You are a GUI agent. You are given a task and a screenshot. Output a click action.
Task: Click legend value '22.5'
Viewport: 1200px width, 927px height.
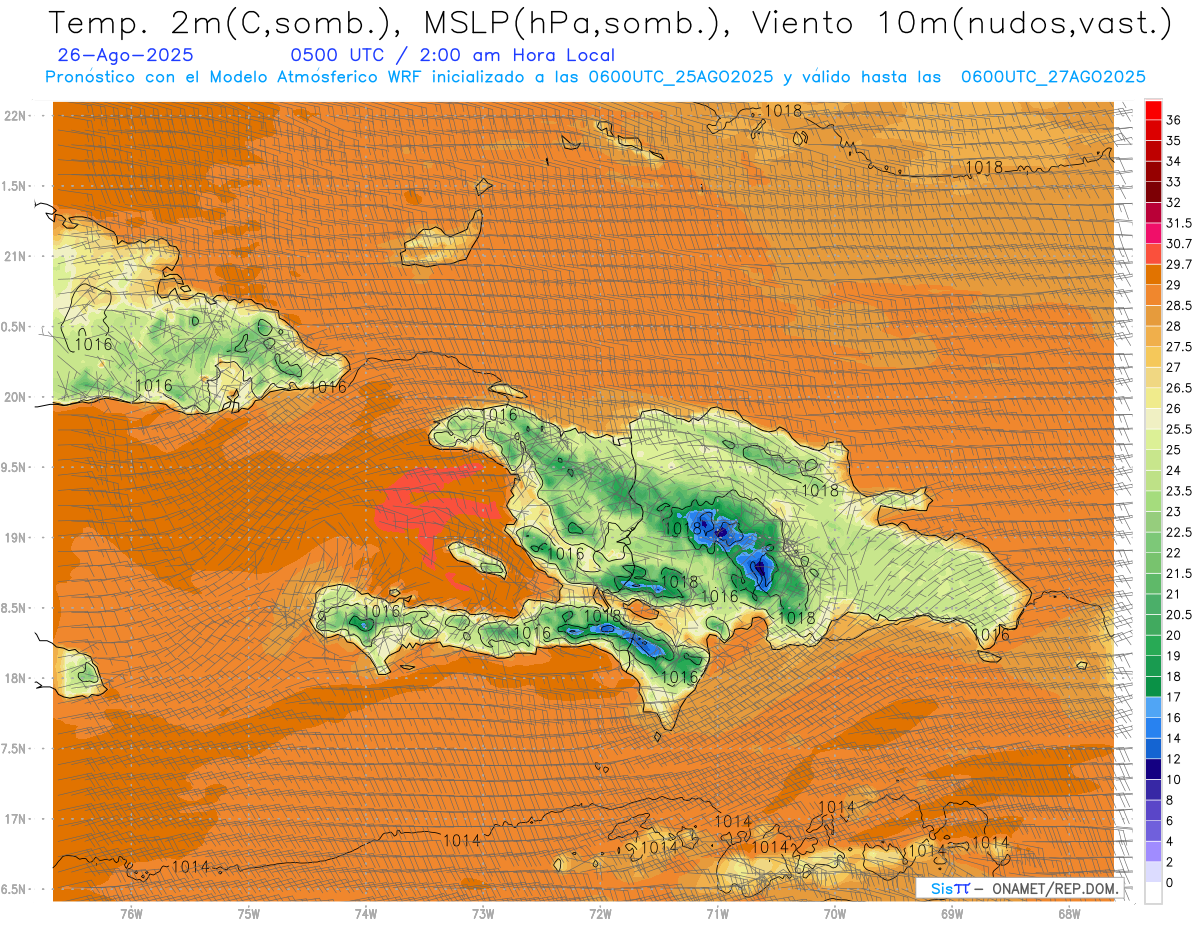point(1179,532)
